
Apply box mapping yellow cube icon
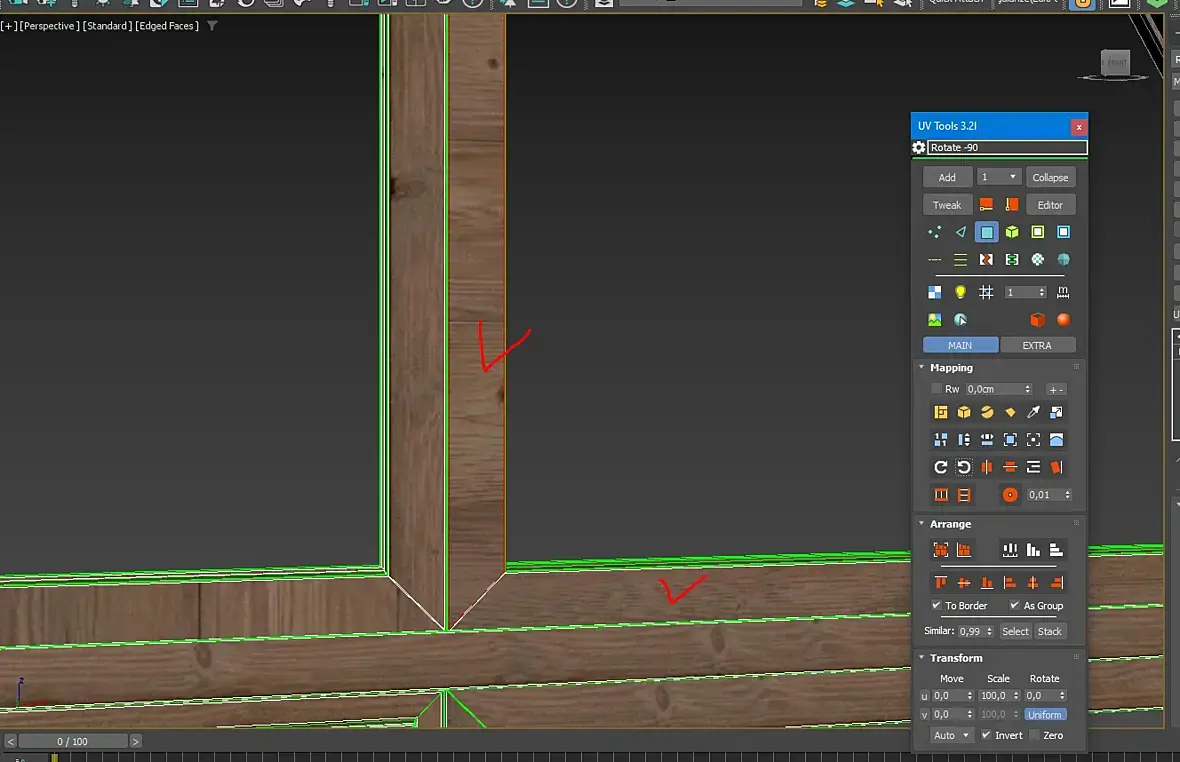click(x=964, y=412)
